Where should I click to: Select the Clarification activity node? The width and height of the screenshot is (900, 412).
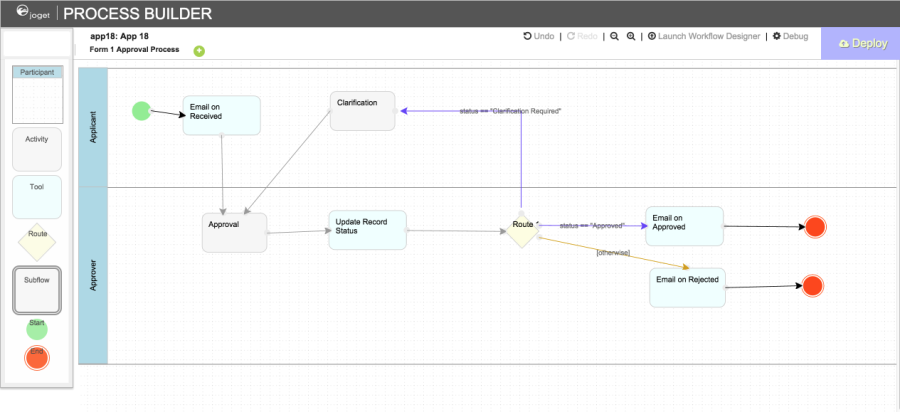coord(362,111)
